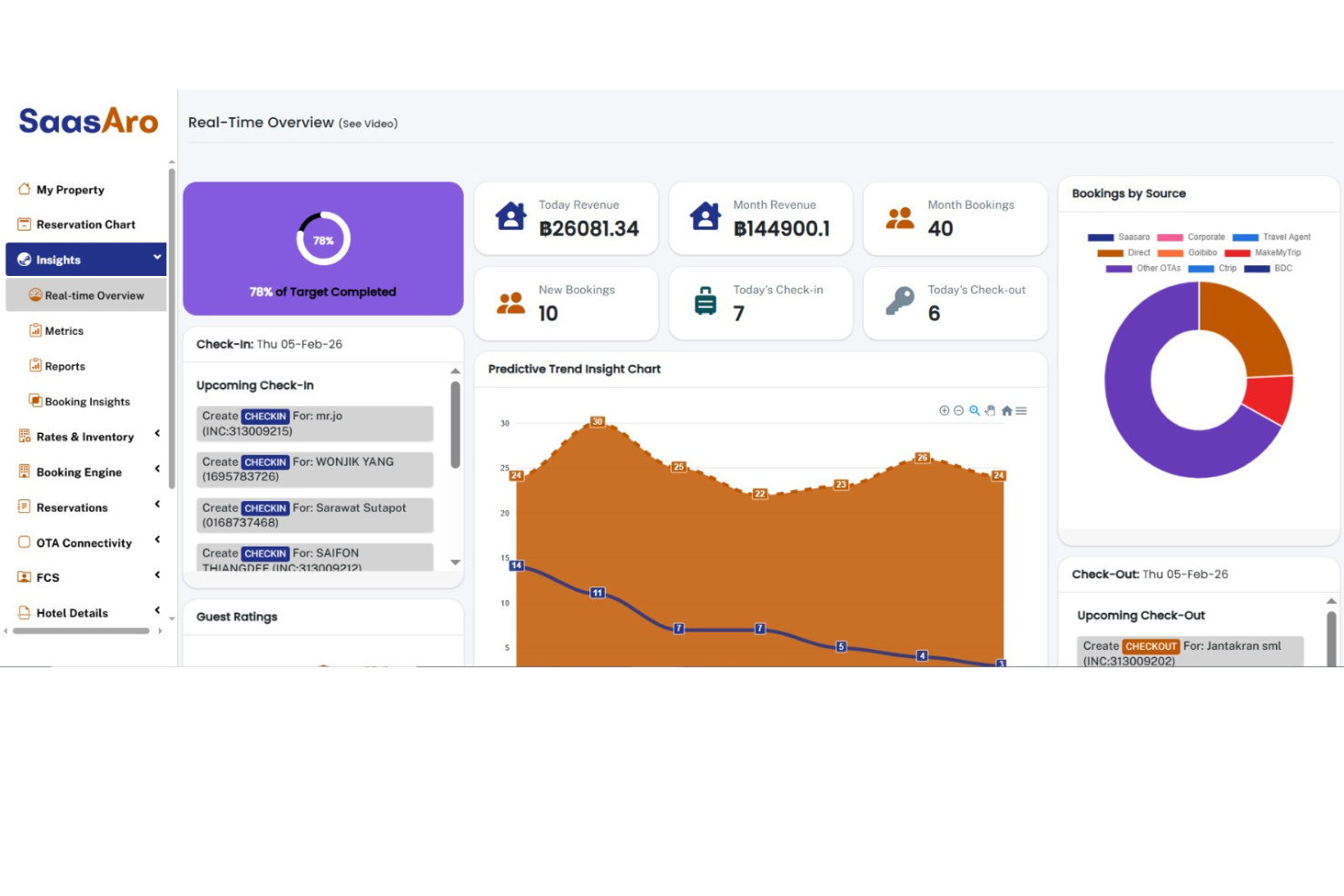This screenshot has height=896, width=1344.
Task: Open the chart hamburger menu
Action: click(x=1021, y=410)
